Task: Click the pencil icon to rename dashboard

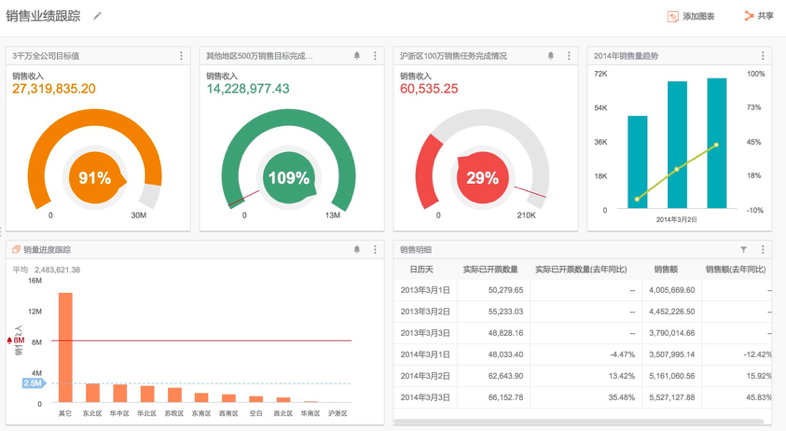Action: (97, 16)
